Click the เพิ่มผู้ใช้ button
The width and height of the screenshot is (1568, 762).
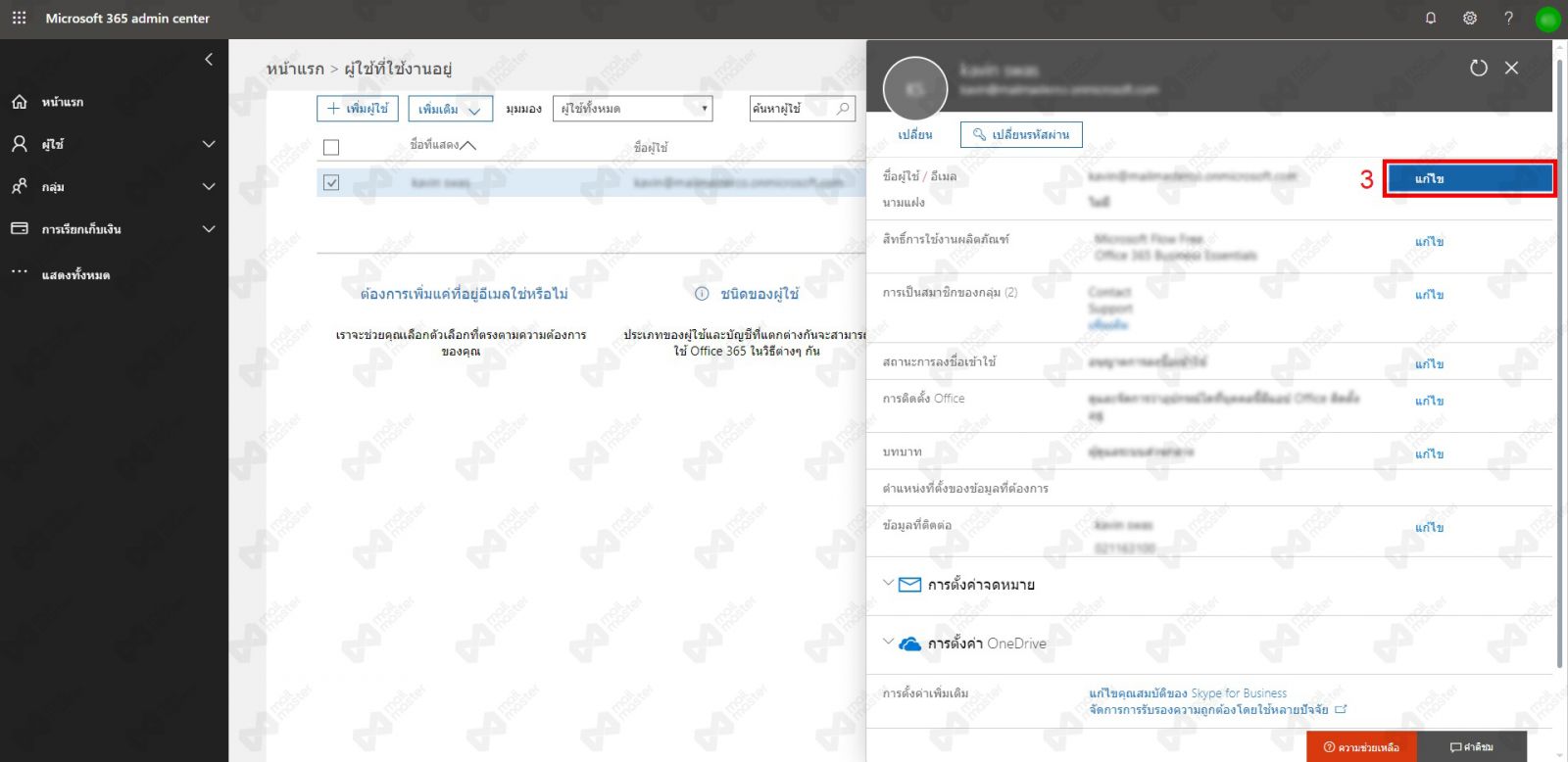point(358,109)
